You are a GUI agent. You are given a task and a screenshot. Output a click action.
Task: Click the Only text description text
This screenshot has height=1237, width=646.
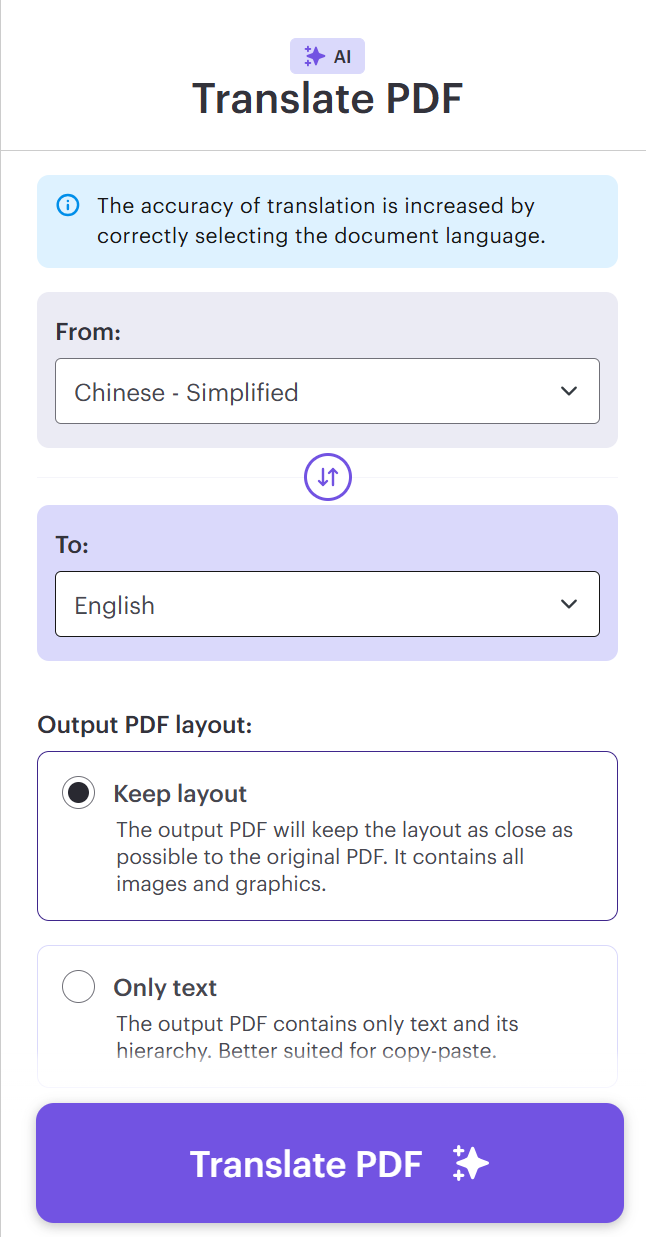[317, 1037]
